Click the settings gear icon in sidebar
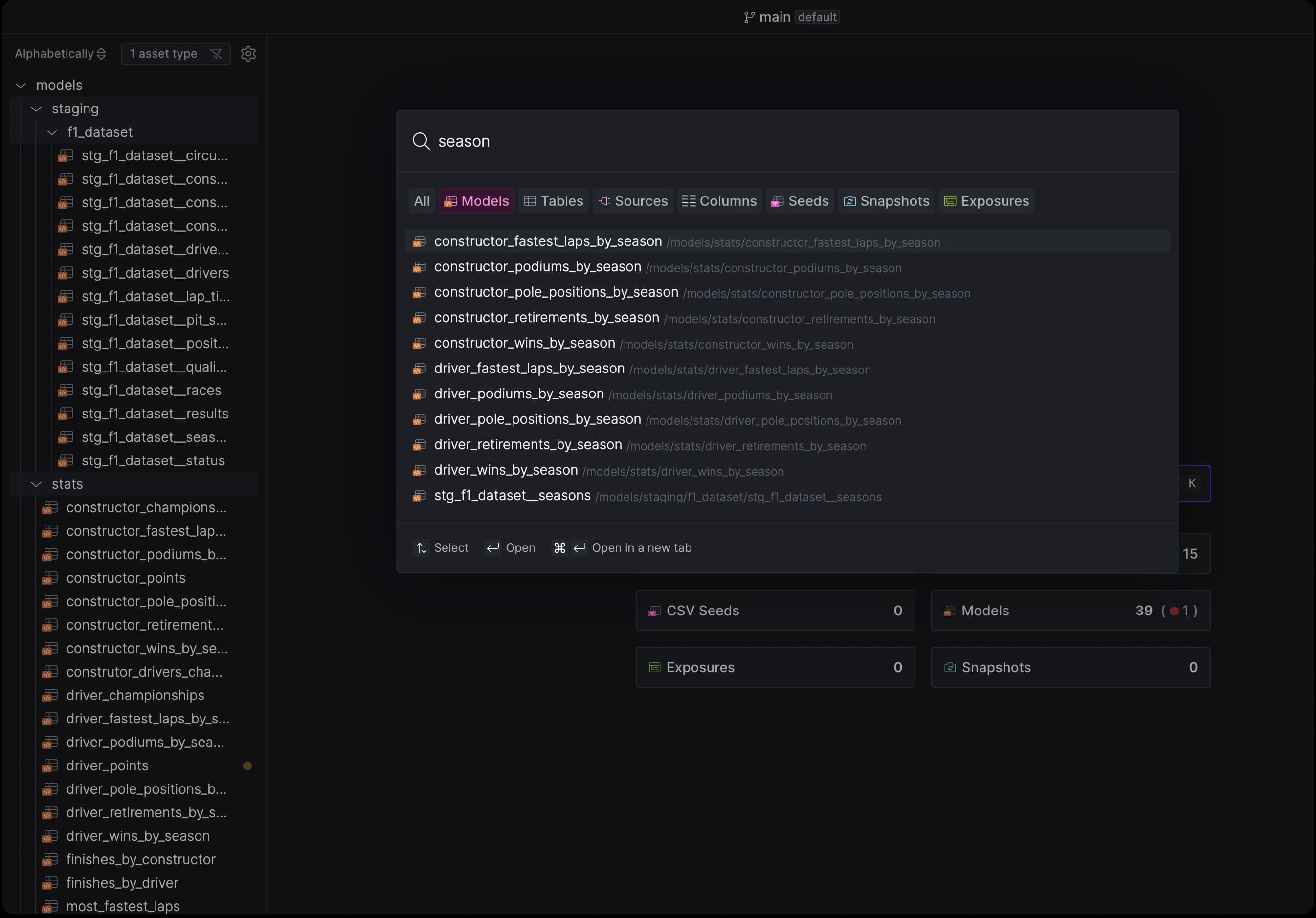1316x918 pixels. click(x=248, y=54)
